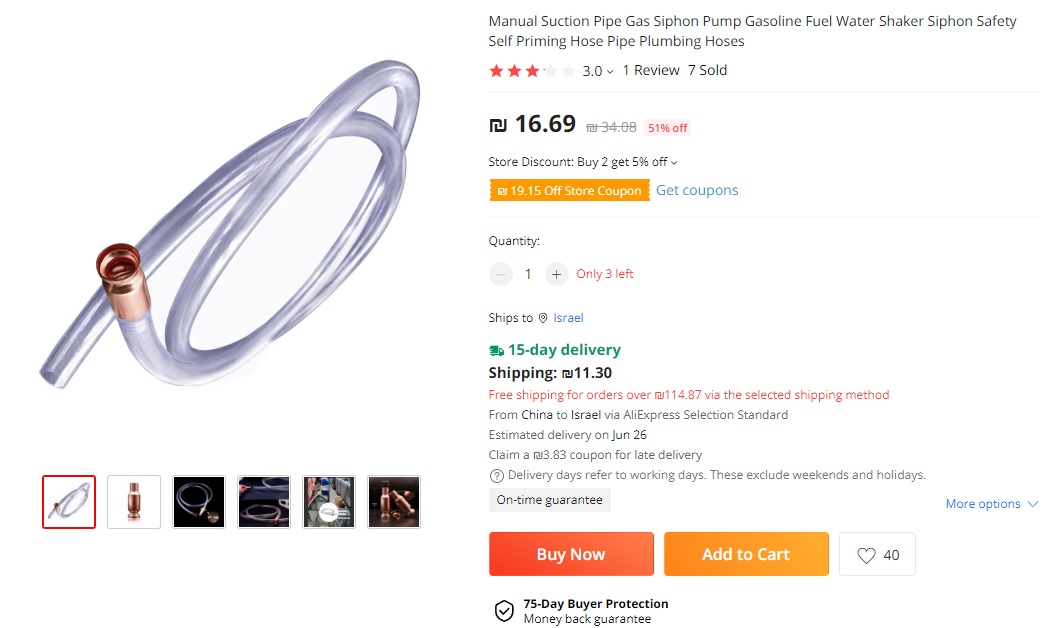Viewport: 1062px width, 628px height.
Task: Open the 1 Review link
Action: [x=651, y=70]
